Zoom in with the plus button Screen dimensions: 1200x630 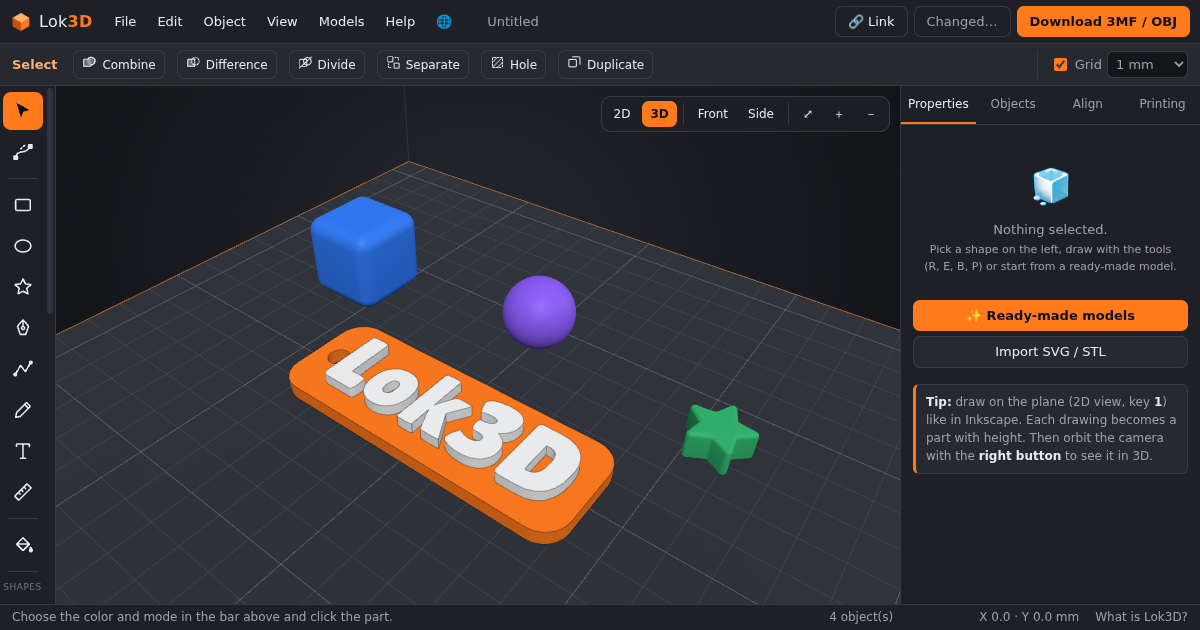pyautogui.click(x=839, y=114)
